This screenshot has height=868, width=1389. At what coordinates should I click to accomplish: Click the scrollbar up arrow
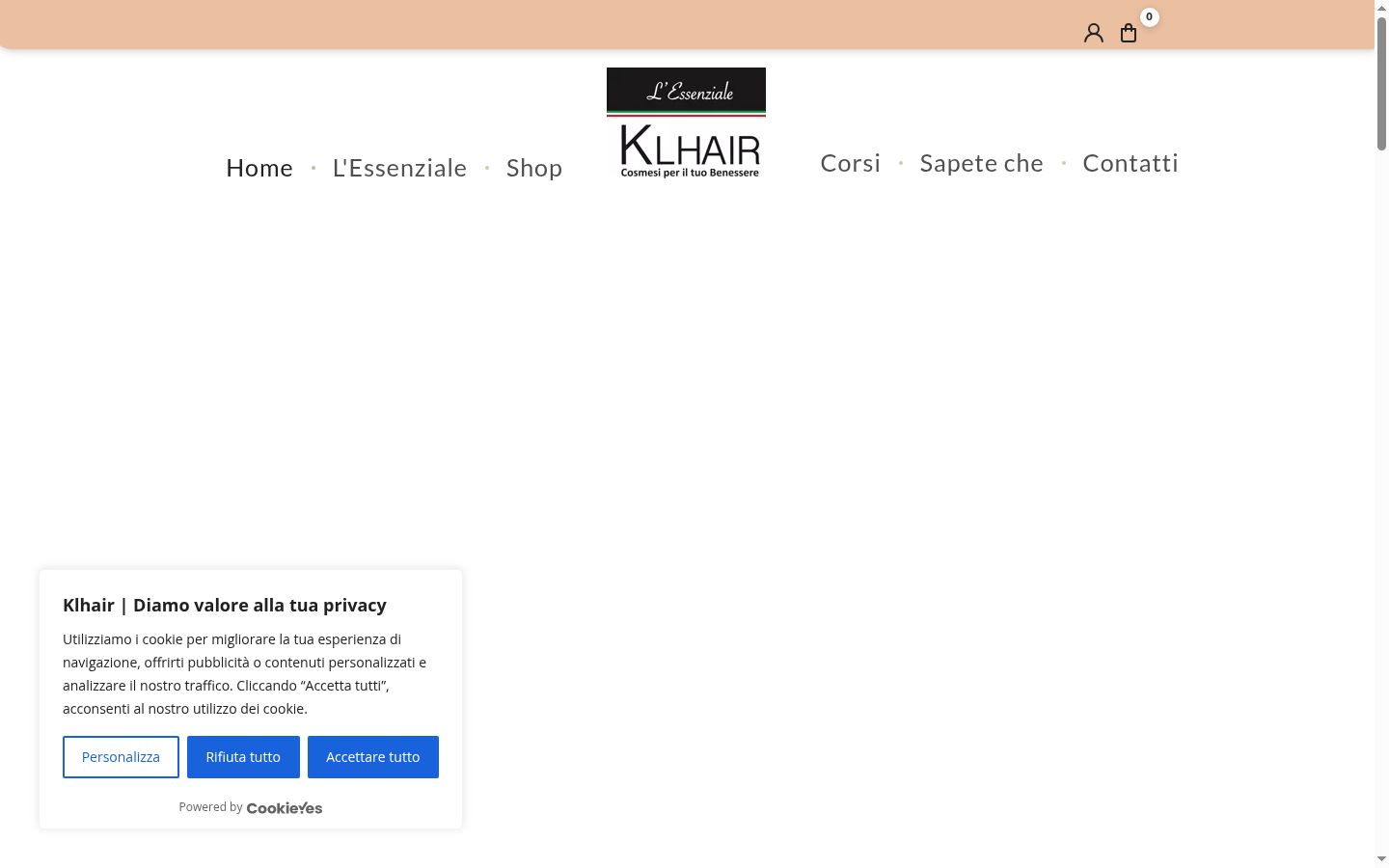tap(1381, 7)
